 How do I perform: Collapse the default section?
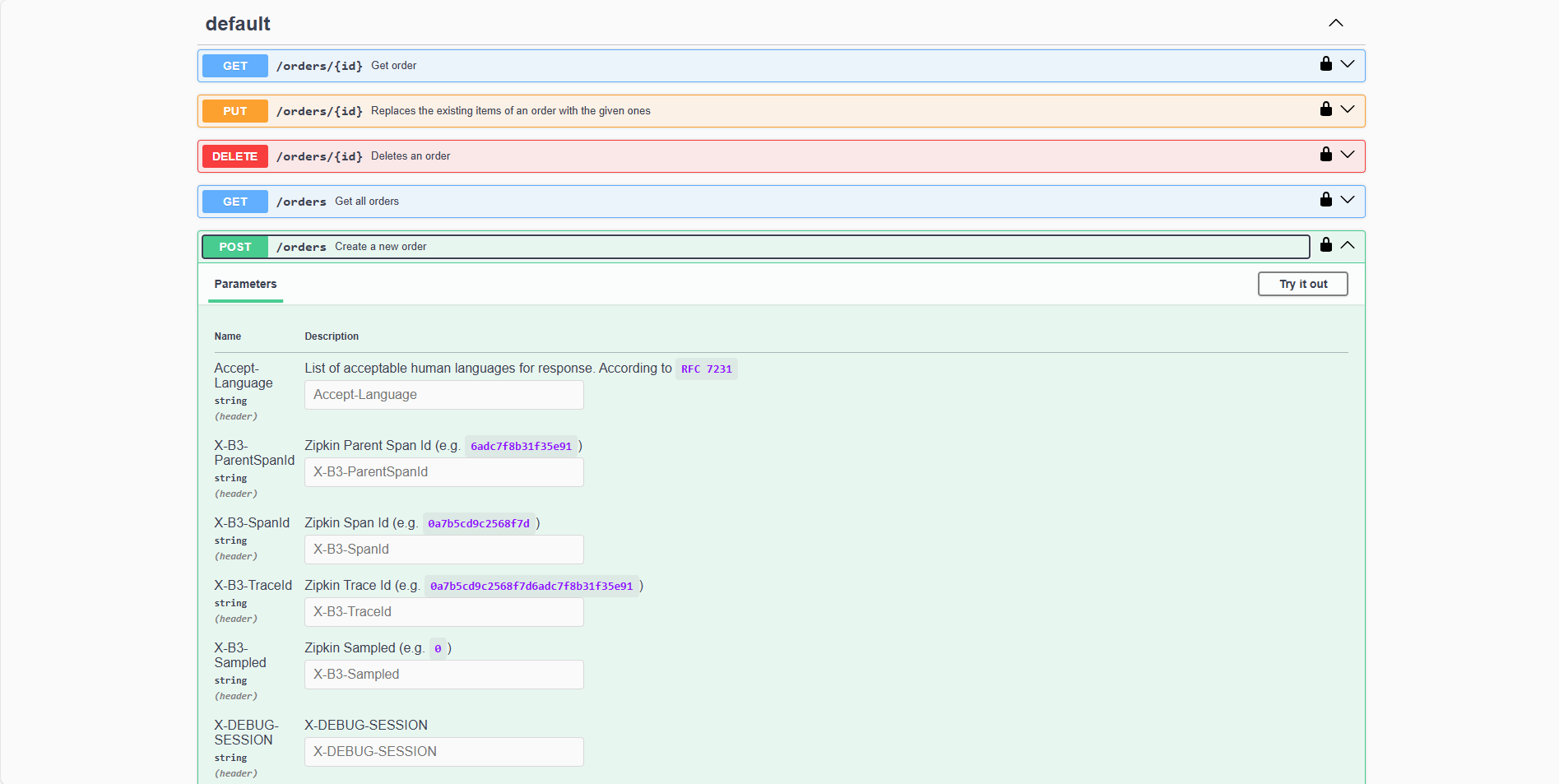1336,23
